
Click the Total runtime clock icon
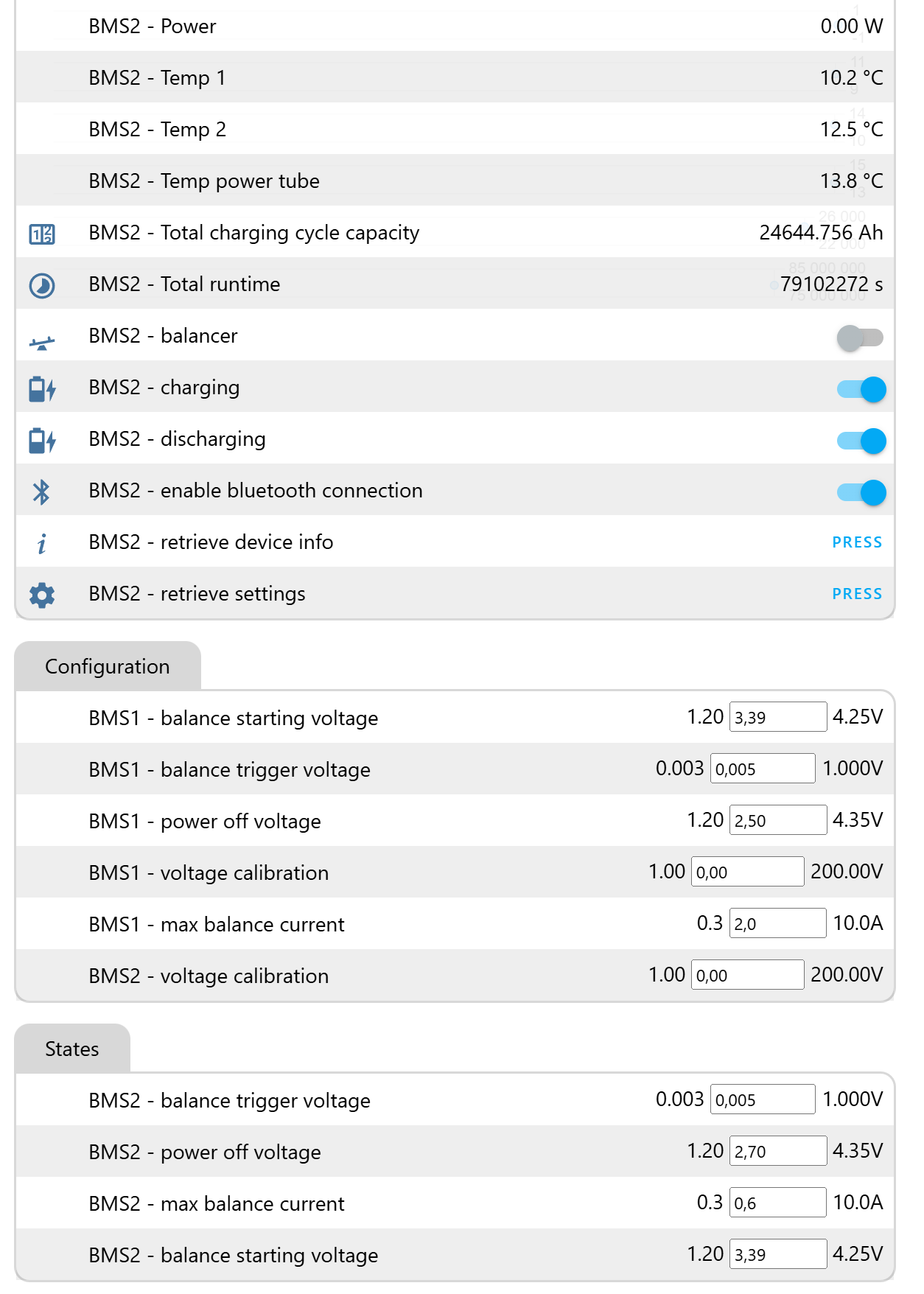click(42, 286)
